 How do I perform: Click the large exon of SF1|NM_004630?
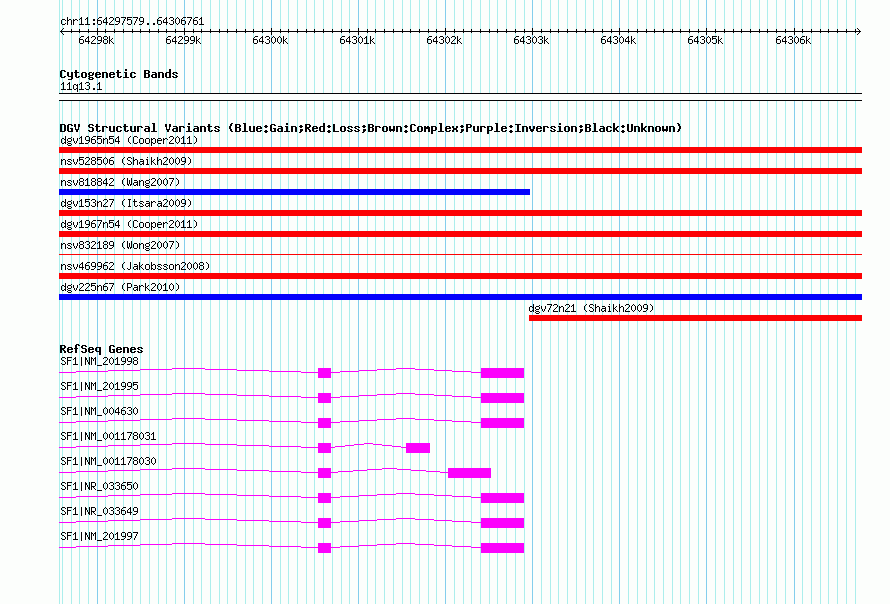pos(502,423)
